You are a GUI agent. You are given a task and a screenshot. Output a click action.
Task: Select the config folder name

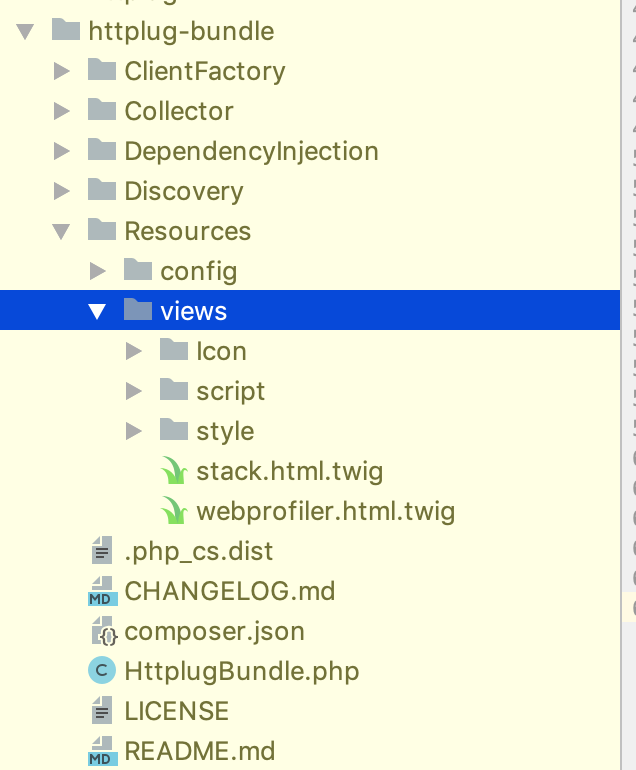point(198,272)
